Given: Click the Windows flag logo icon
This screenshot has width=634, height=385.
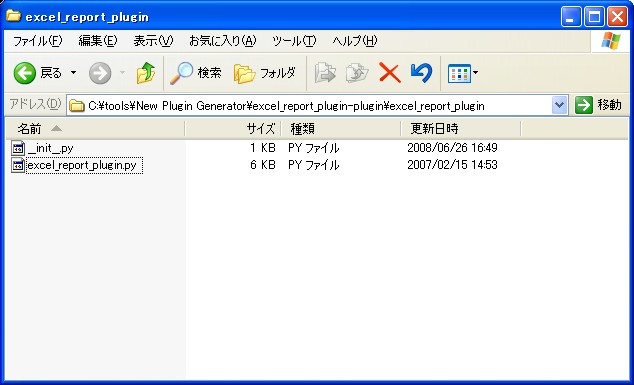Looking at the screenshot, I should click(611, 41).
